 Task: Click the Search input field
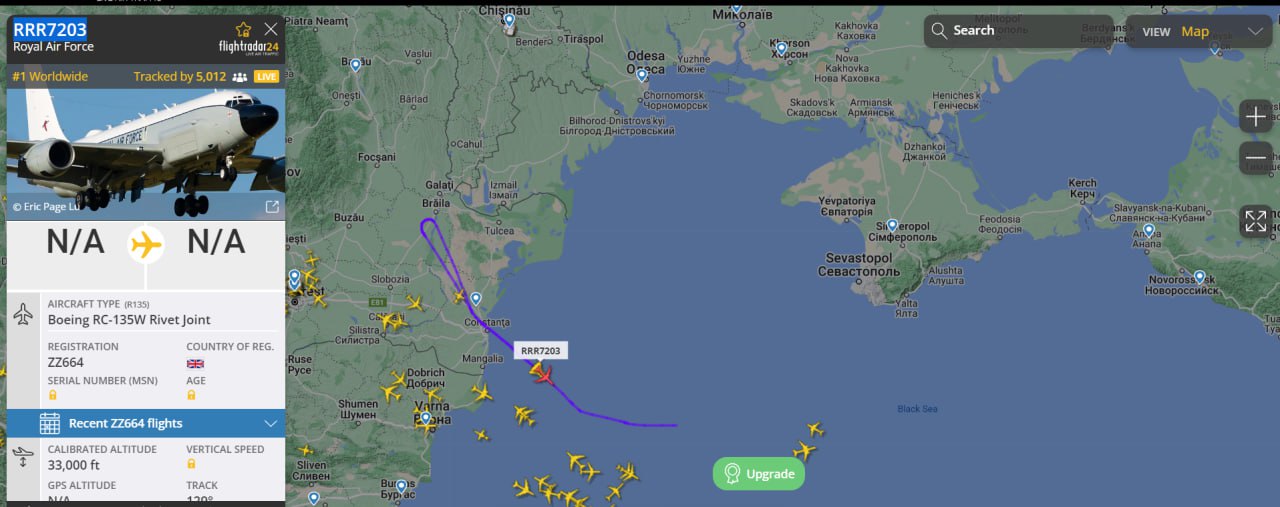click(1018, 31)
